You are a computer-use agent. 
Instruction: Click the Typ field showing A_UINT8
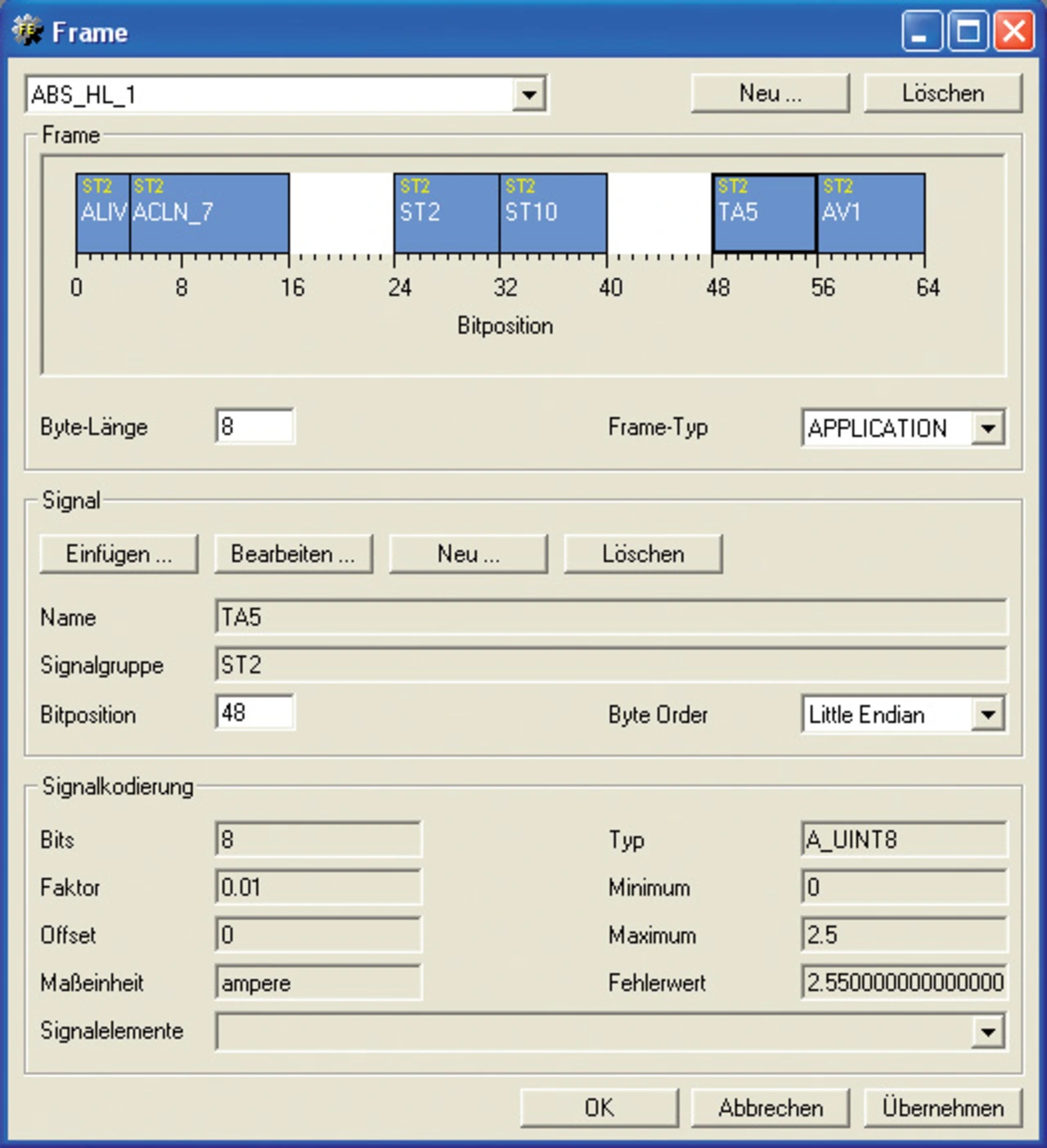pyautogui.click(x=905, y=840)
